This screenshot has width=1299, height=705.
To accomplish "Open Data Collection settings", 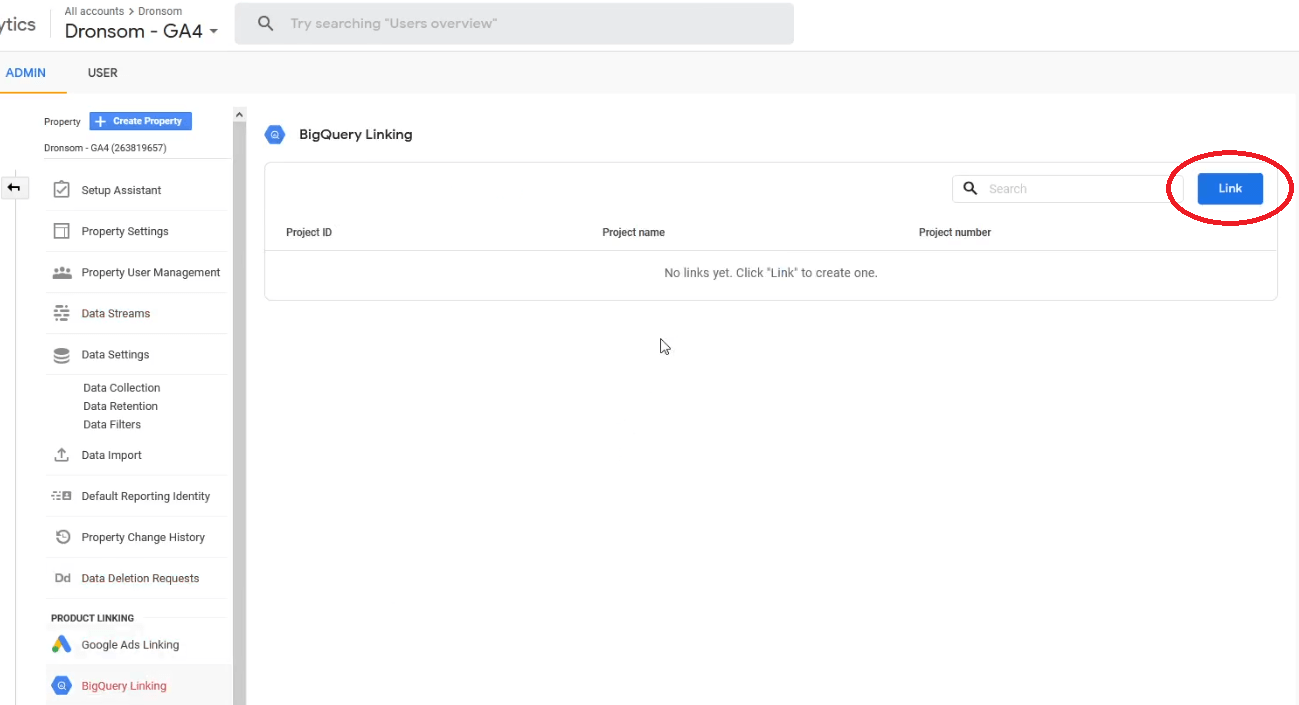I will pos(122,388).
